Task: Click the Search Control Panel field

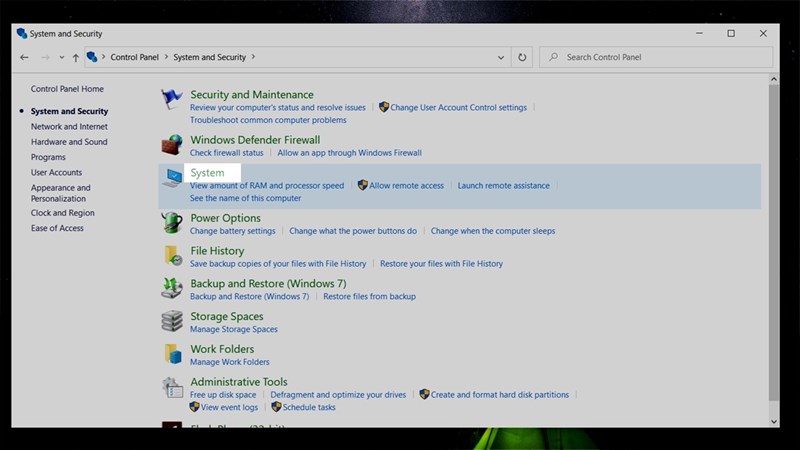Action: pyautogui.click(x=656, y=57)
